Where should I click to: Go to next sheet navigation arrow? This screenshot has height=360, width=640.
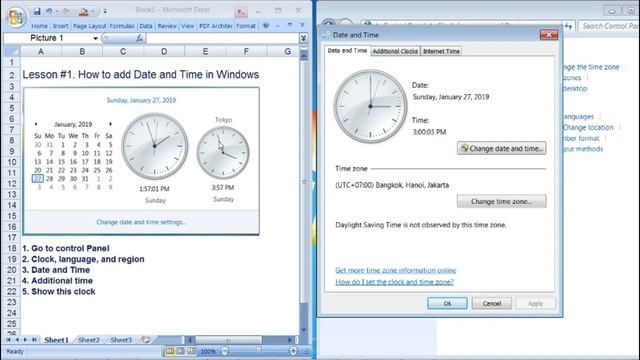(25, 340)
